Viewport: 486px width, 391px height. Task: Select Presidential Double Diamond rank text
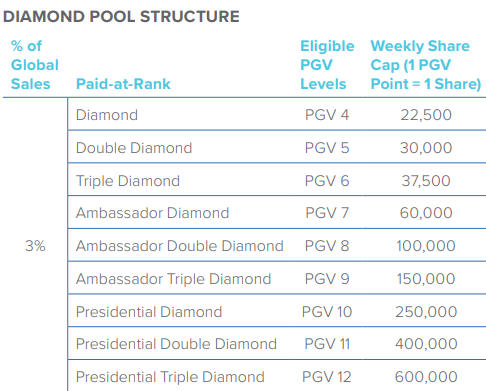tap(176, 344)
